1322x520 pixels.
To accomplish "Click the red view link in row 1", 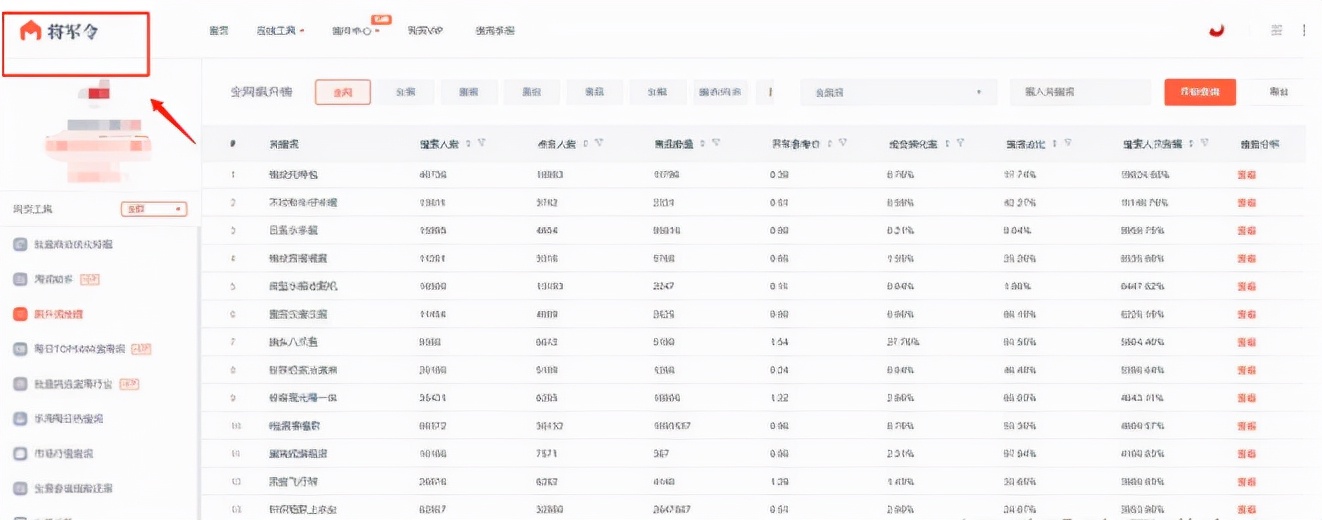I will pyautogui.click(x=1247, y=174).
